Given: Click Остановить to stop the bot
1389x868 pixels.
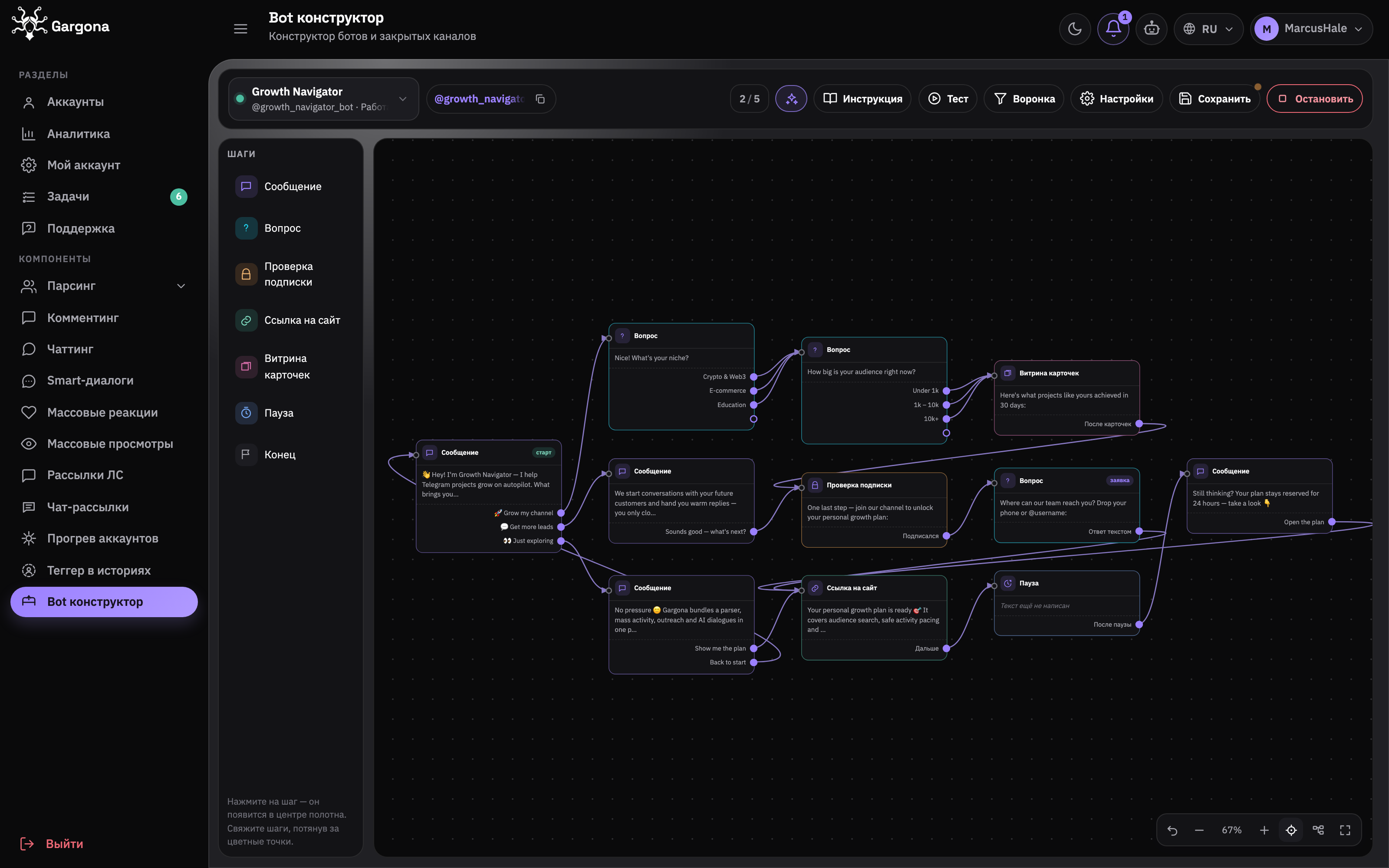Looking at the screenshot, I should (x=1314, y=99).
